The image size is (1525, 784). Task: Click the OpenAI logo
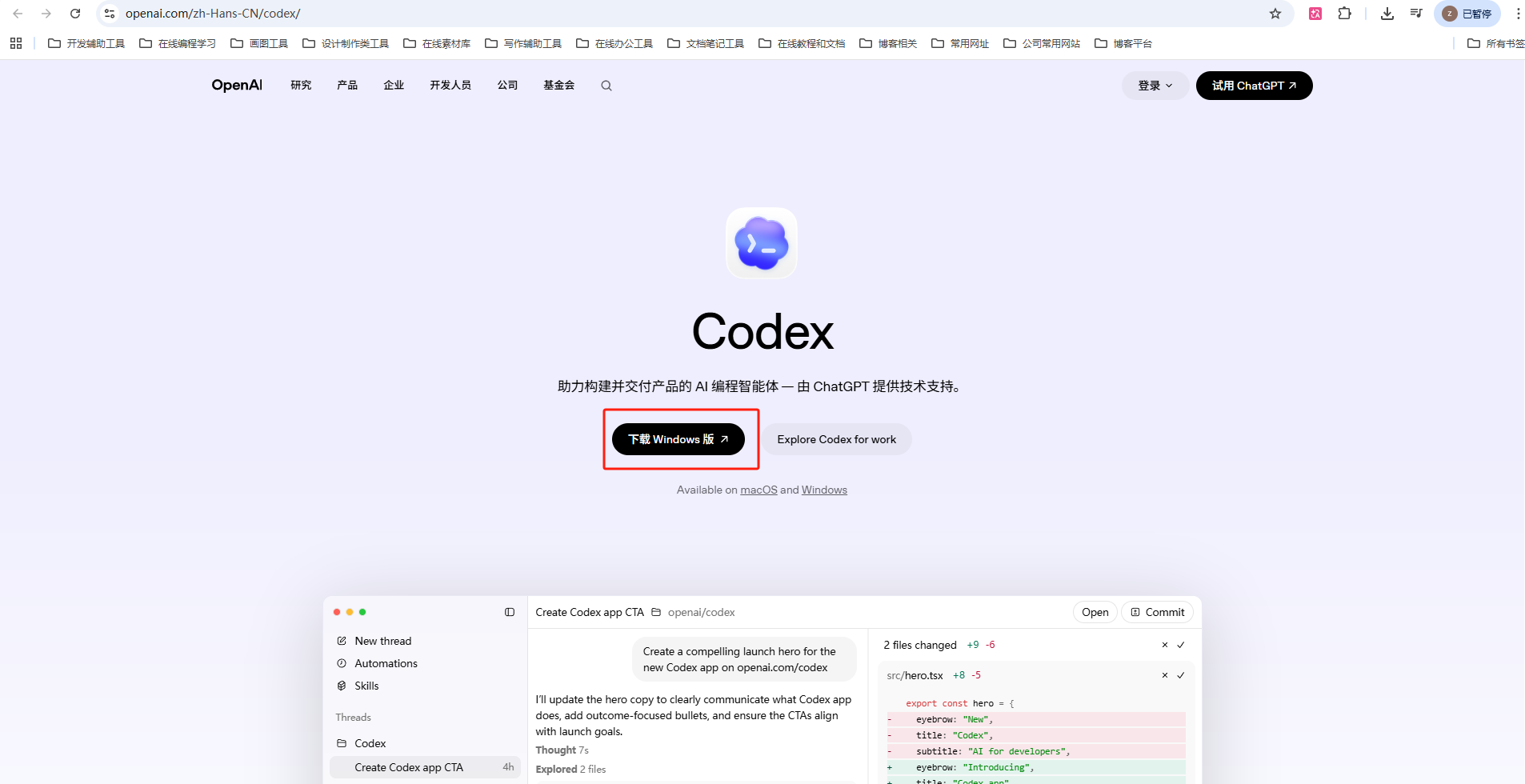click(237, 86)
